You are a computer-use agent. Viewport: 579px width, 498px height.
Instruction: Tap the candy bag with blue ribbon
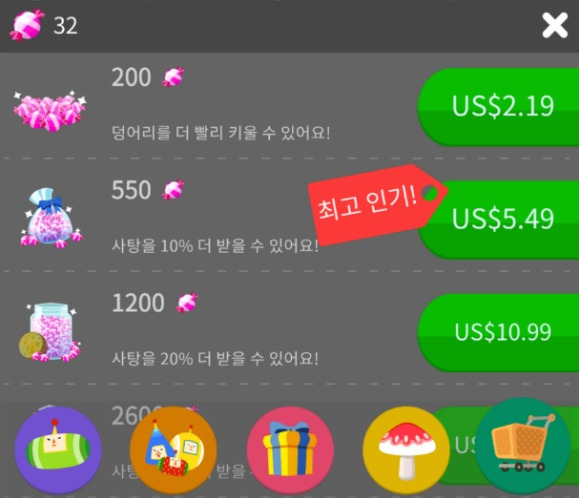coord(51,218)
